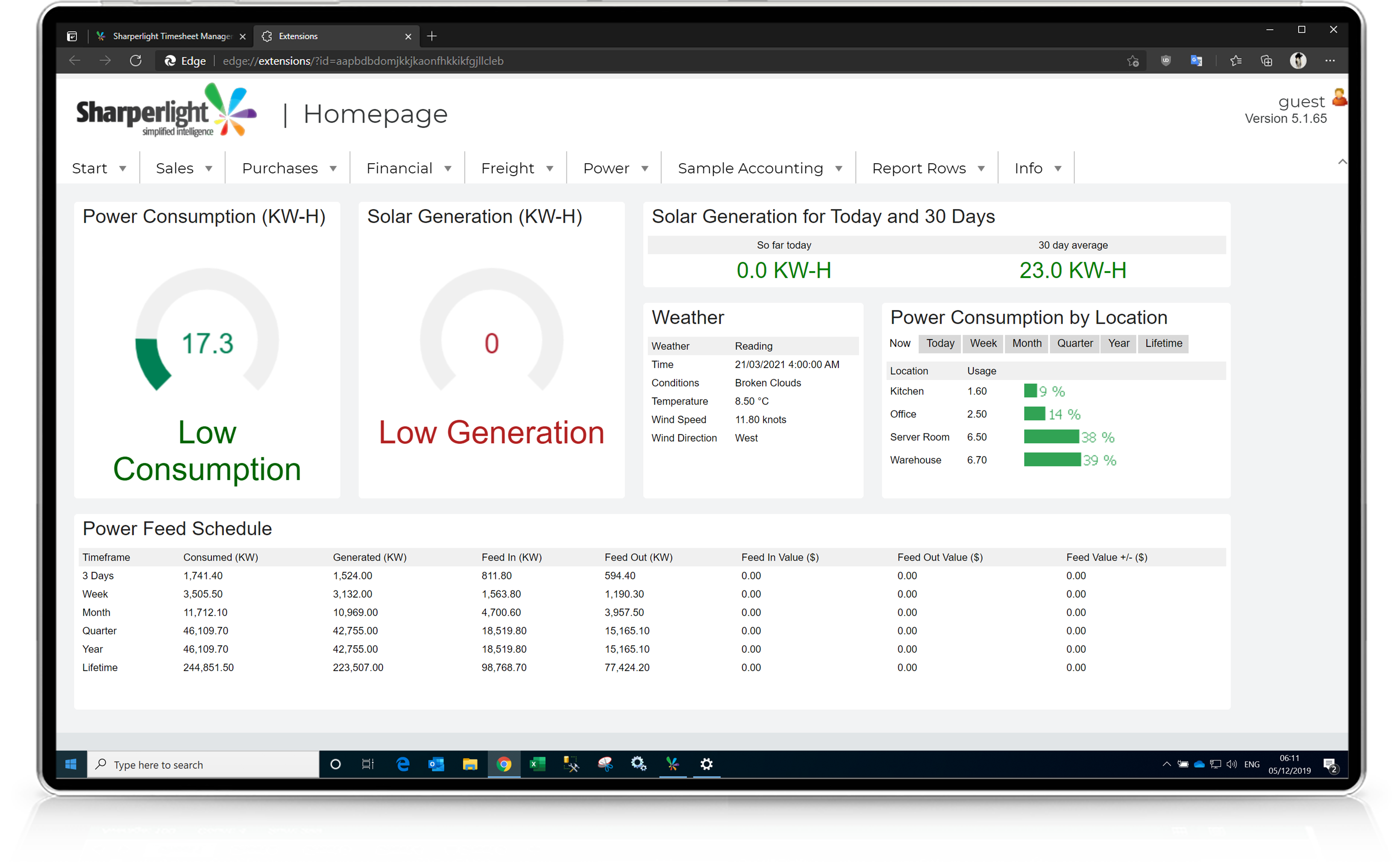The height and width of the screenshot is (862, 1400).
Task: Collapse the navigation bar with chevron
Action: (x=1342, y=162)
